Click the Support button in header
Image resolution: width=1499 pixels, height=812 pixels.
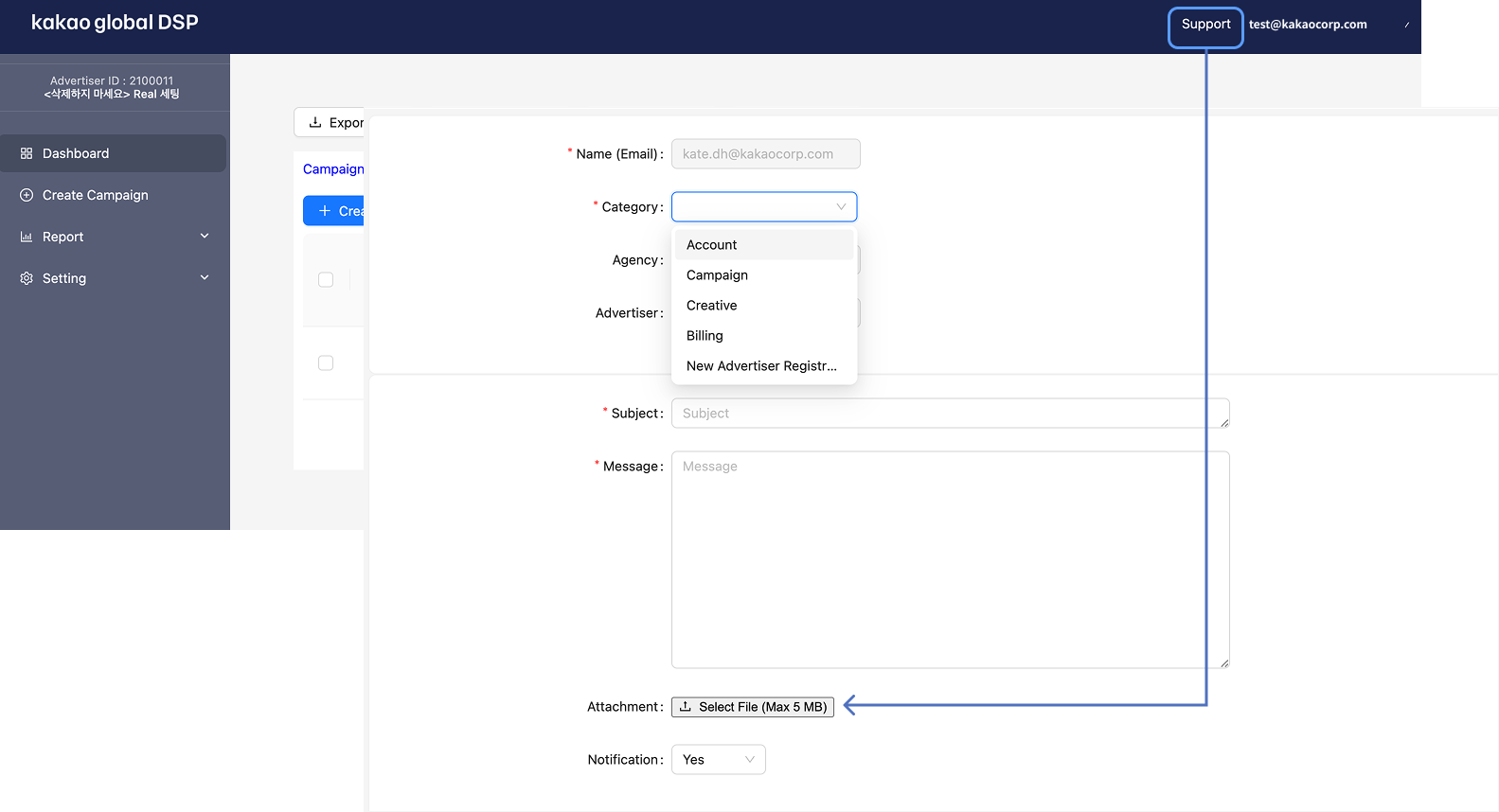tap(1205, 26)
